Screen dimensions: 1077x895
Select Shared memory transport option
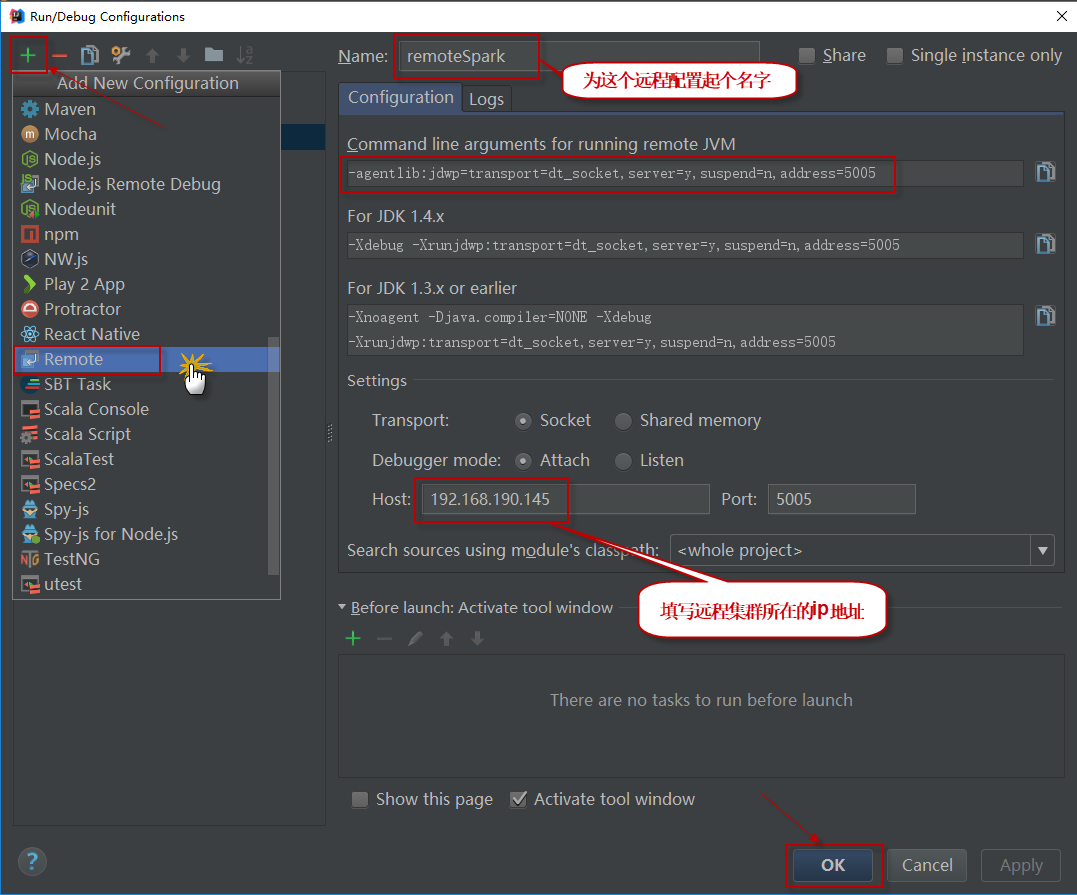tap(623, 421)
